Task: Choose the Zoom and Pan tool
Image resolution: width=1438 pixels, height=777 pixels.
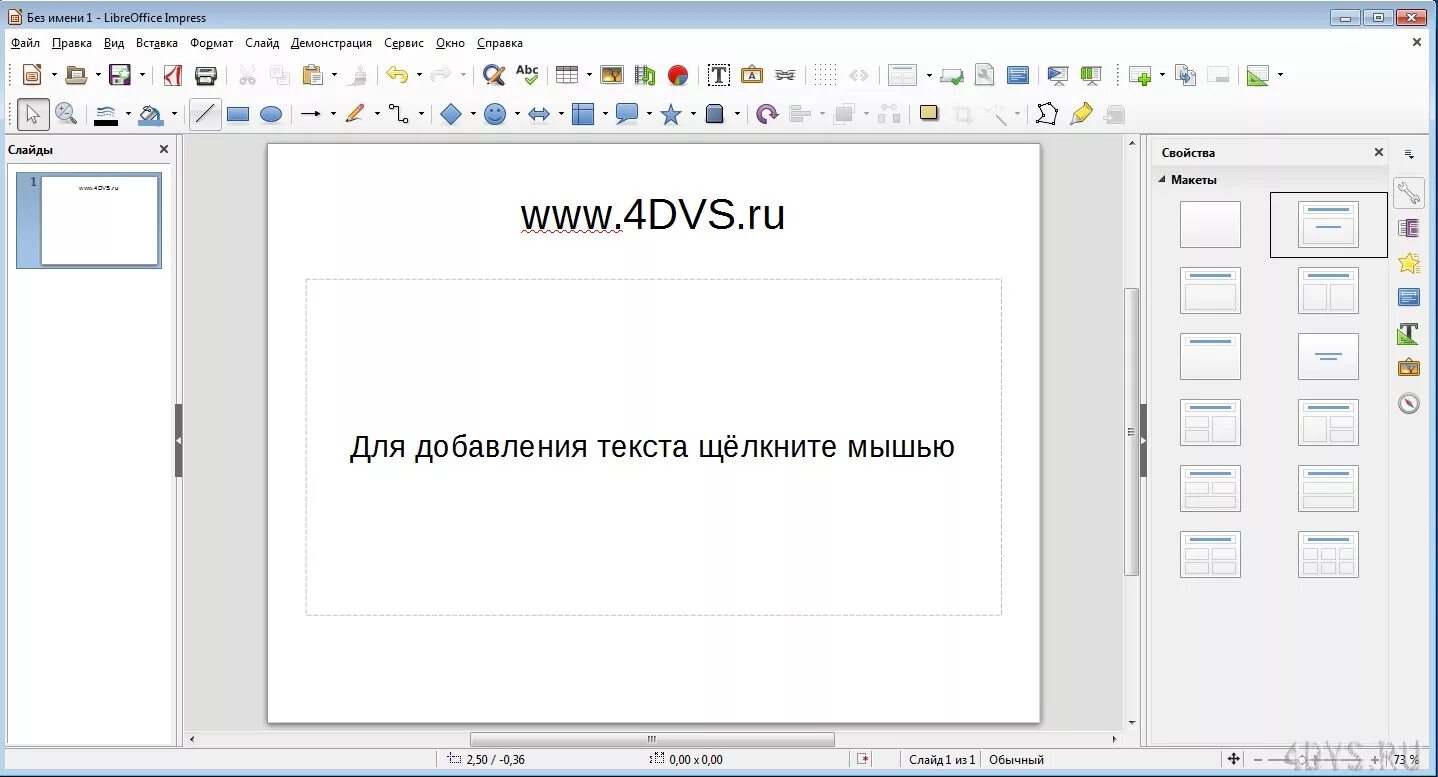Action: pyautogui.click(x=66, y=114)
